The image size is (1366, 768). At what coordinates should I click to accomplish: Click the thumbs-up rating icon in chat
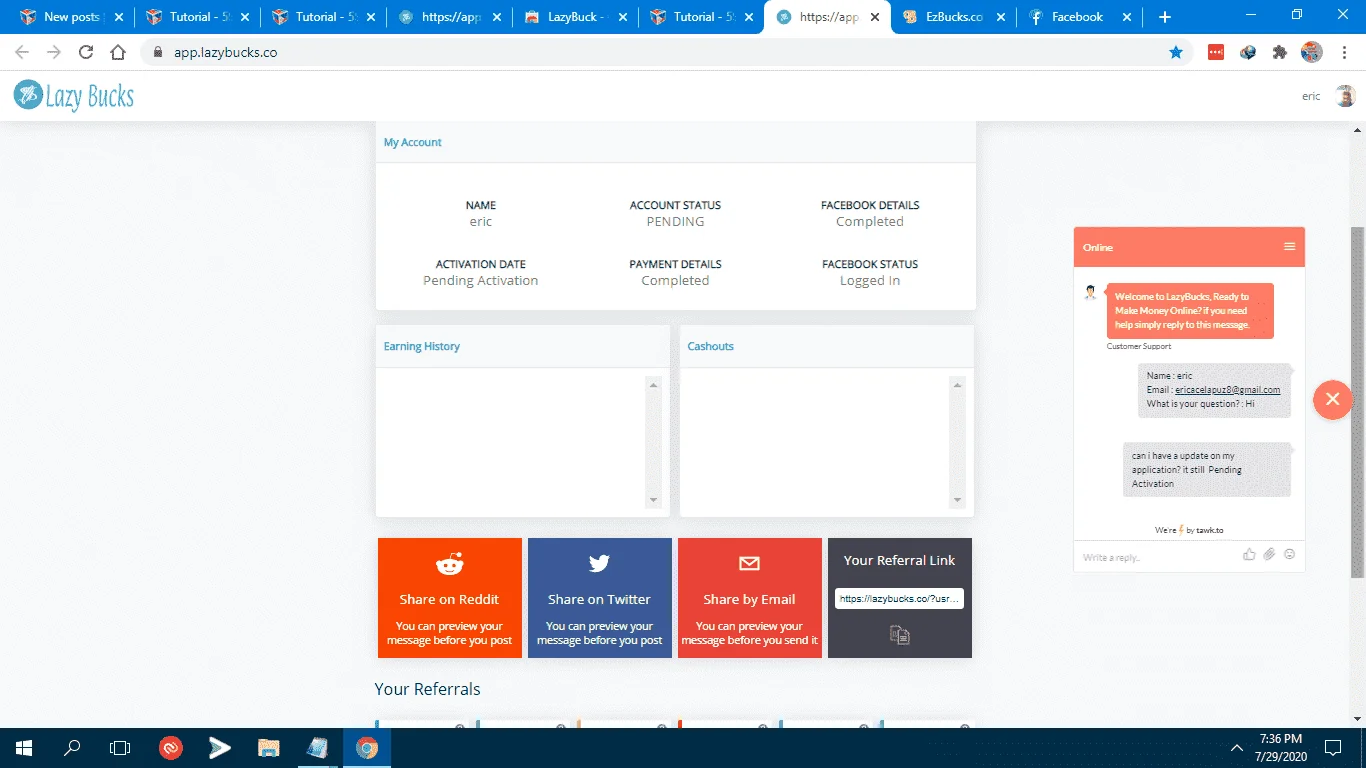pos(1249,554)
